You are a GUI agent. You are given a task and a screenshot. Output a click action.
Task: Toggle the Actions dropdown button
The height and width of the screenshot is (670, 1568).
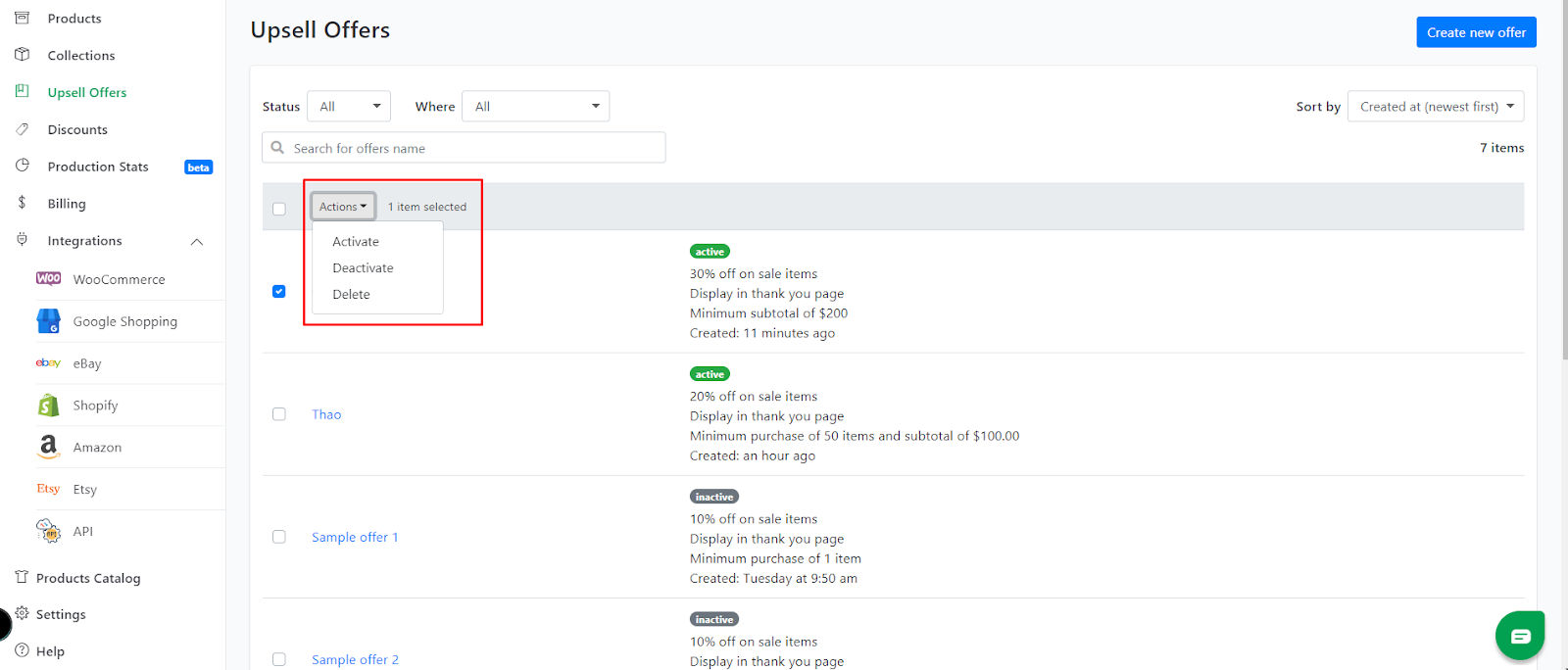[x=343, y=207]
